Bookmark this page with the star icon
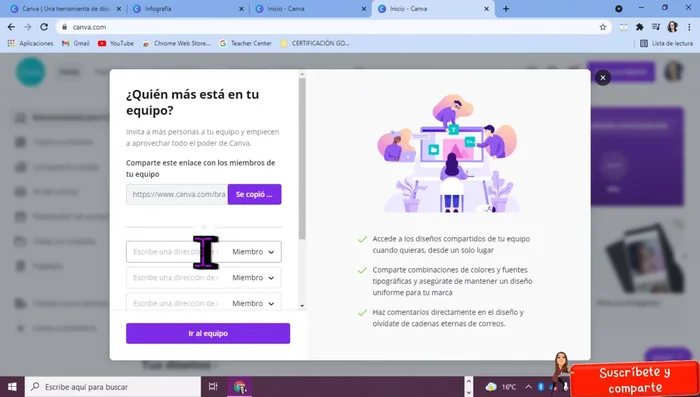 (603, 27)
